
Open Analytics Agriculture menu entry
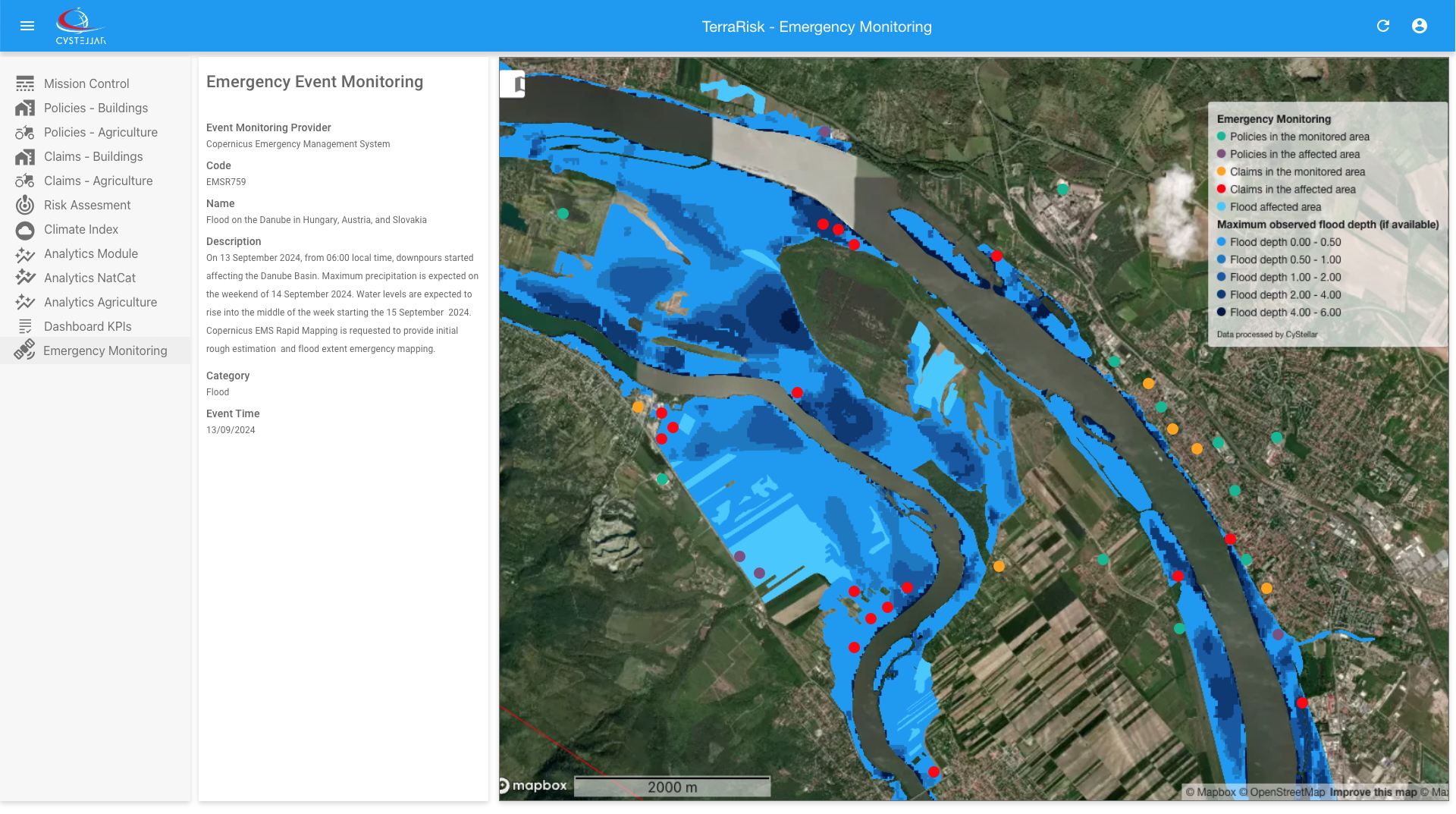[100, 302]
